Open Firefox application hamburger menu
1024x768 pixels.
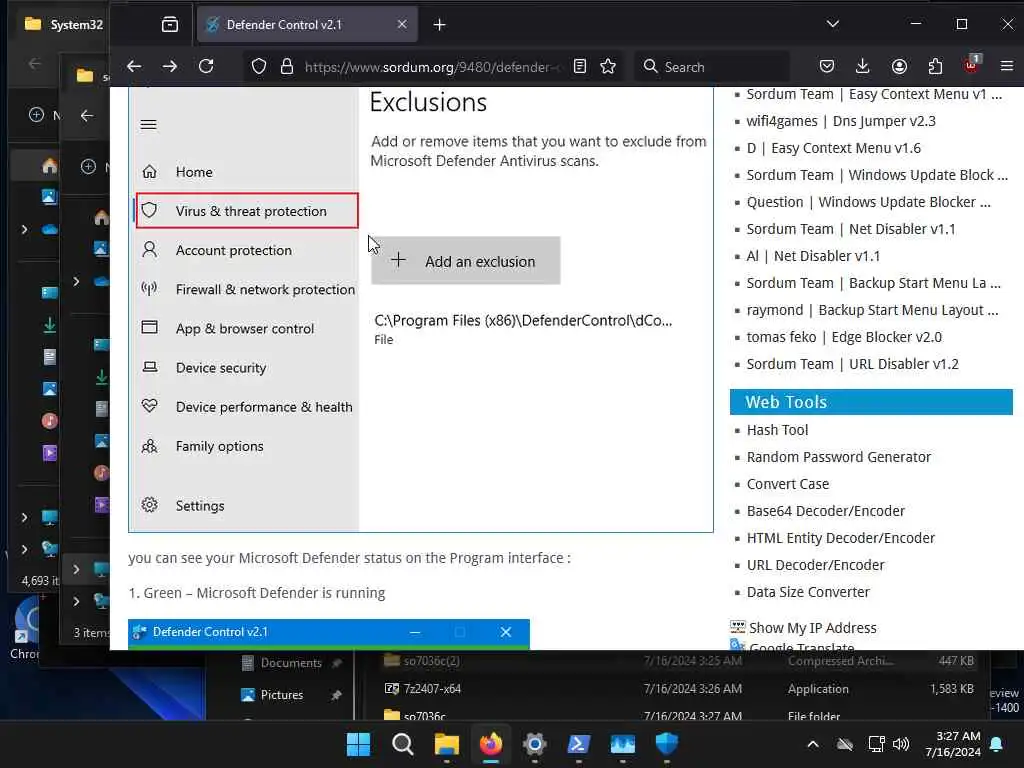1006,66
